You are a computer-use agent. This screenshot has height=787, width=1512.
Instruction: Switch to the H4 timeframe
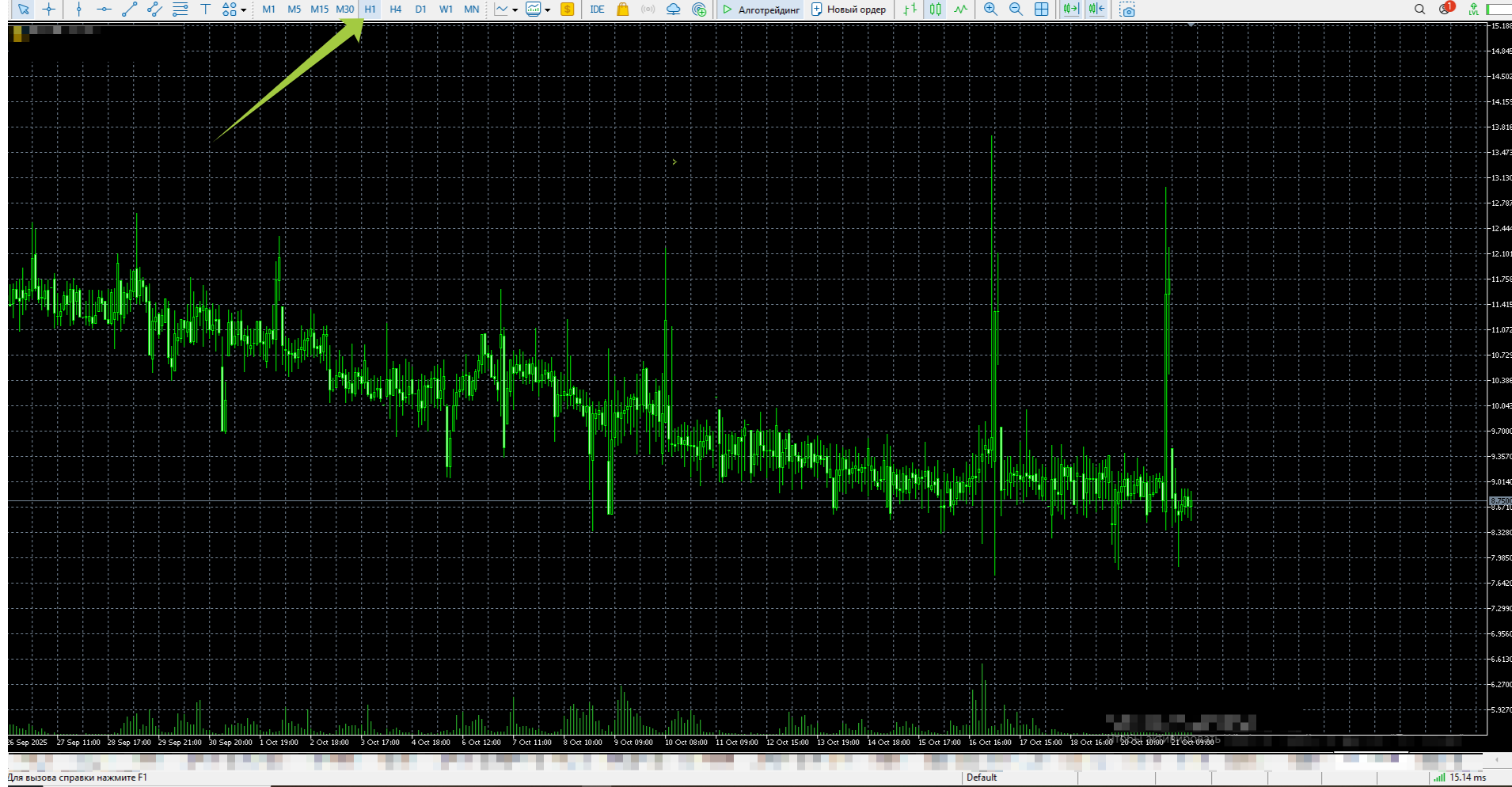click(396, 10)
